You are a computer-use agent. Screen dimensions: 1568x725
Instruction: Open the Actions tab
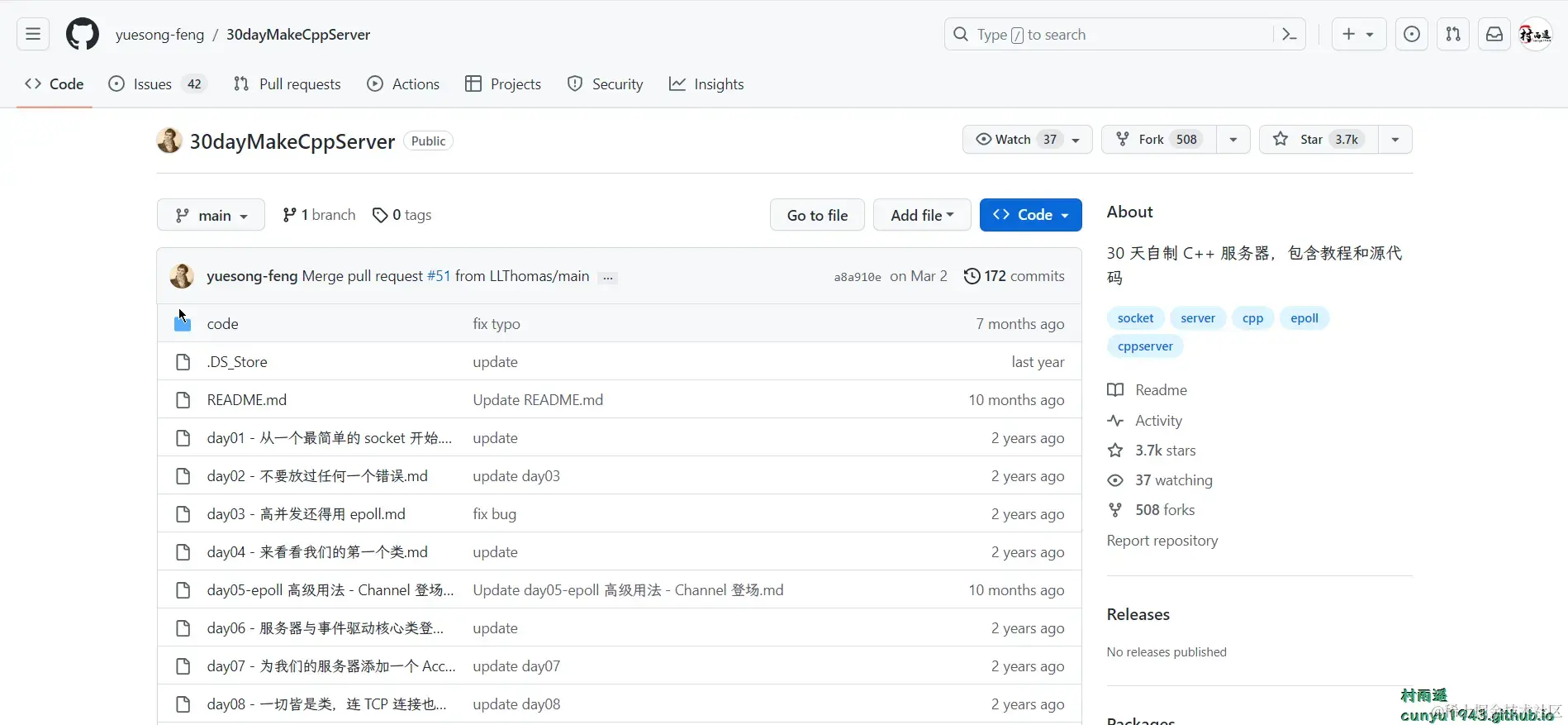403,84
